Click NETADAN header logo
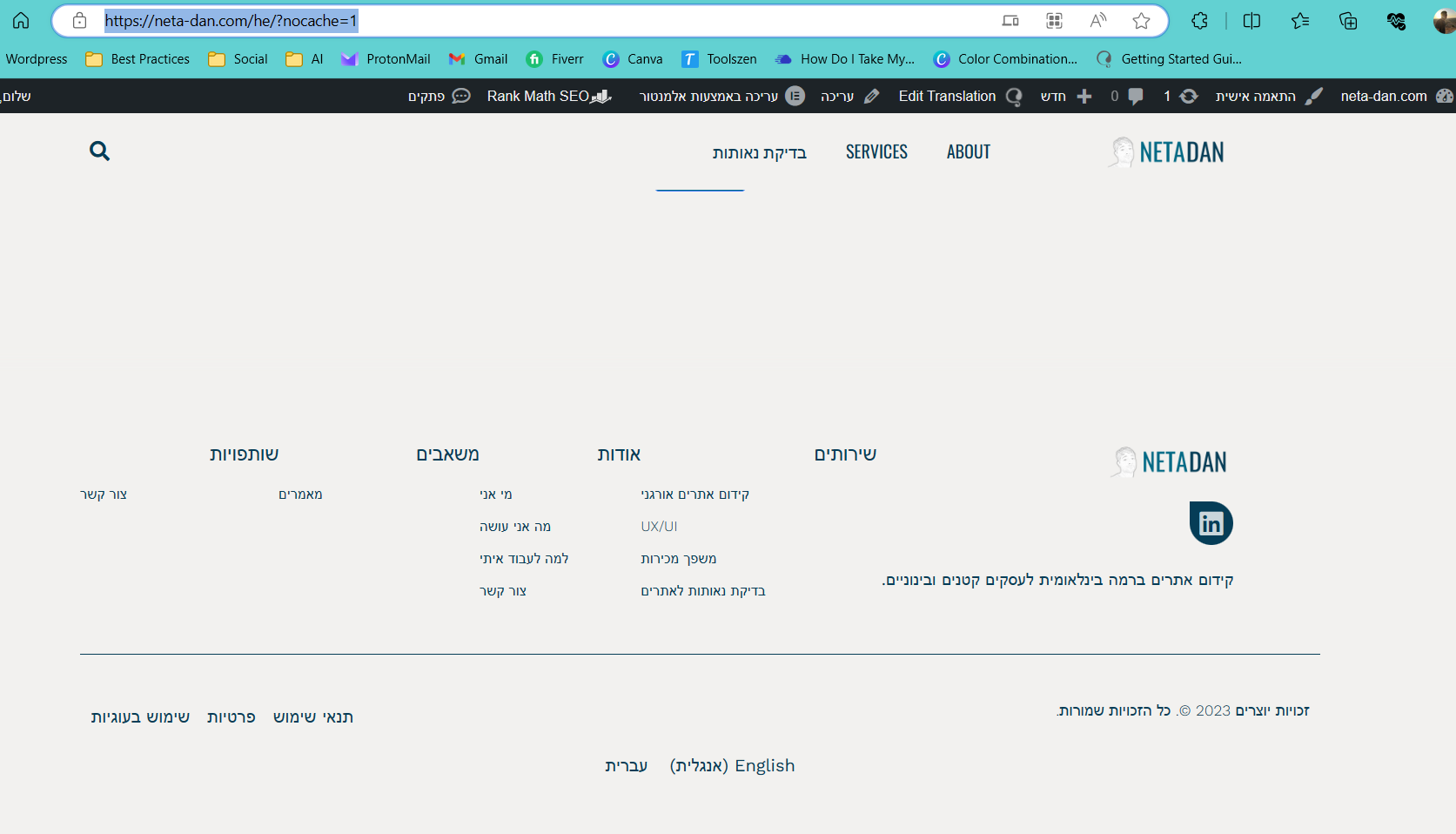This screenshot has width=1456, height=834. (x=1165, y=152)
